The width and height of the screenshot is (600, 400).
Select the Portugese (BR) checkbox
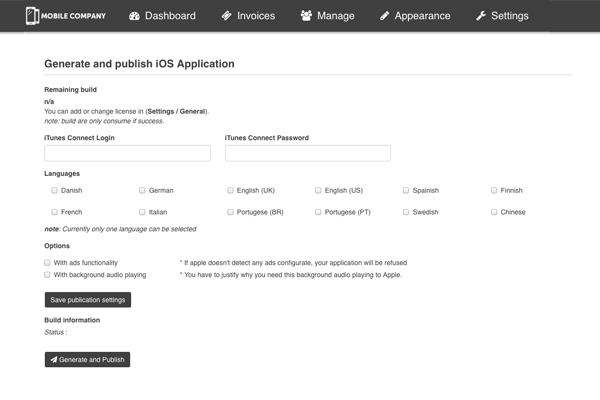[x=230, y=212]
